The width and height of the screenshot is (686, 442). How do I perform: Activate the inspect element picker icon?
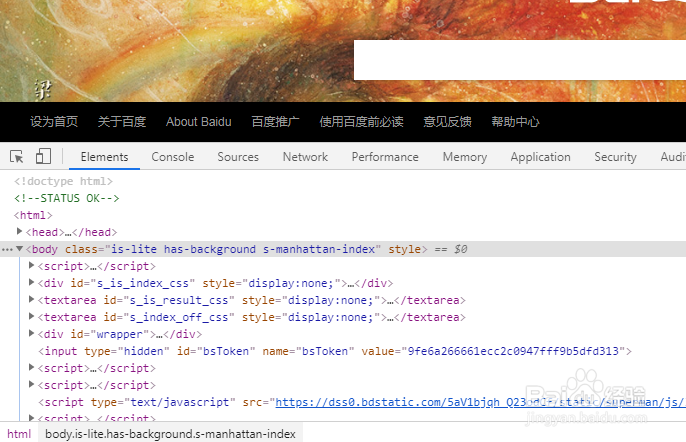(x=17, y=156)
